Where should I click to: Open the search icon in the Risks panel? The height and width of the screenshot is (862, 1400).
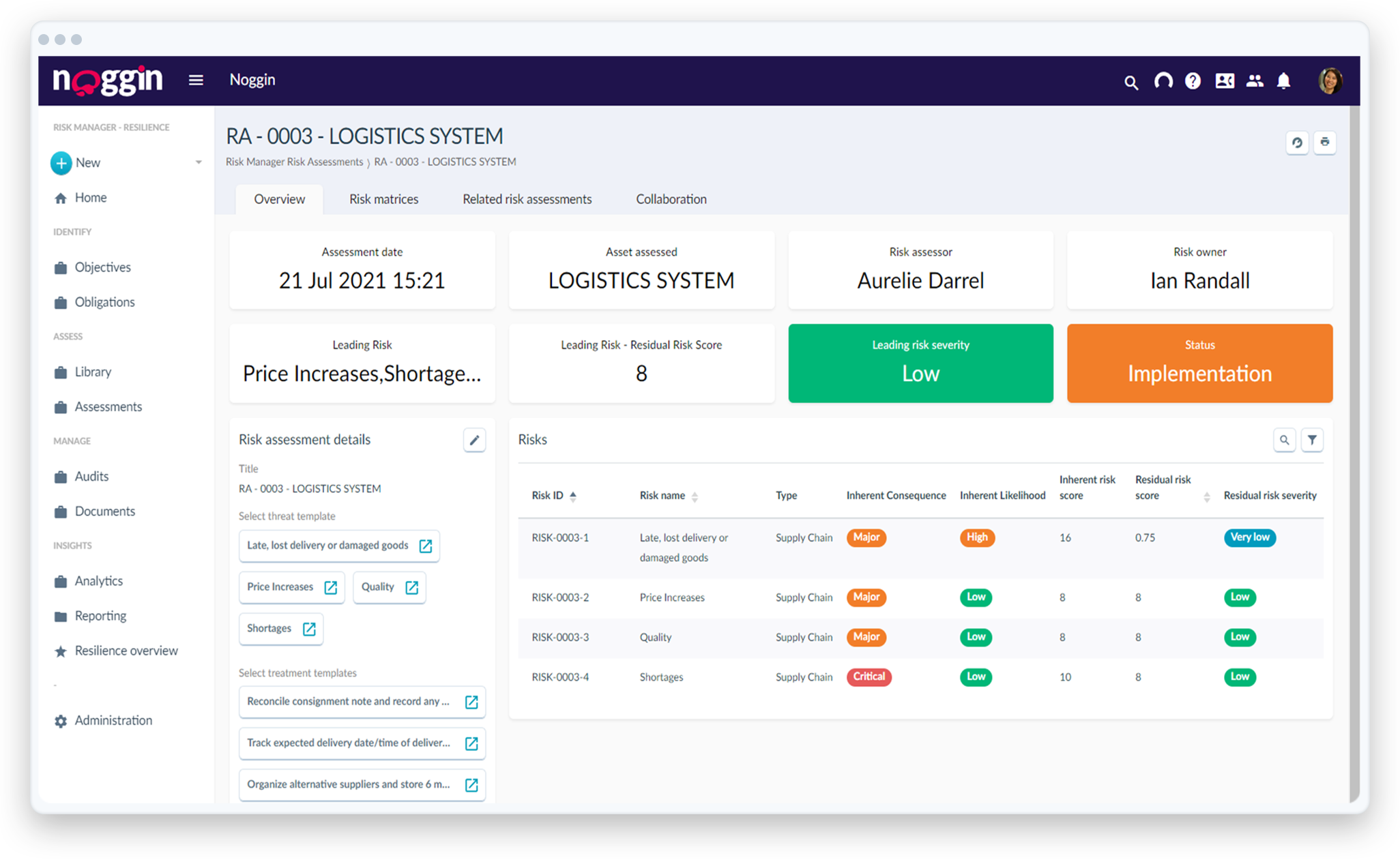1285,440
